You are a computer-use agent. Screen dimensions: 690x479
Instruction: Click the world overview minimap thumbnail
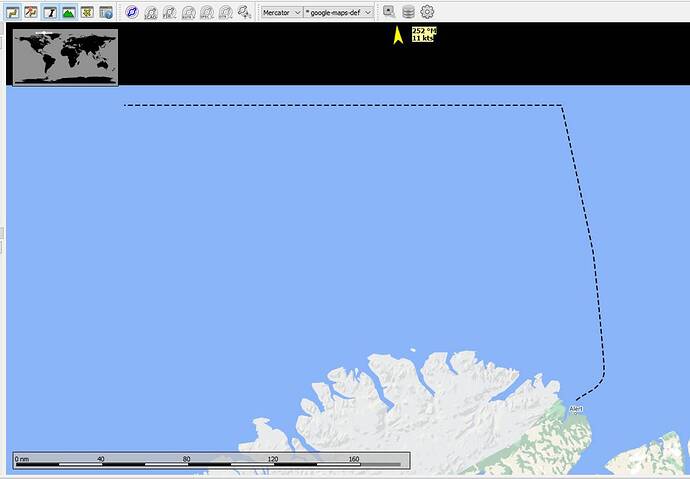(65, 57)
